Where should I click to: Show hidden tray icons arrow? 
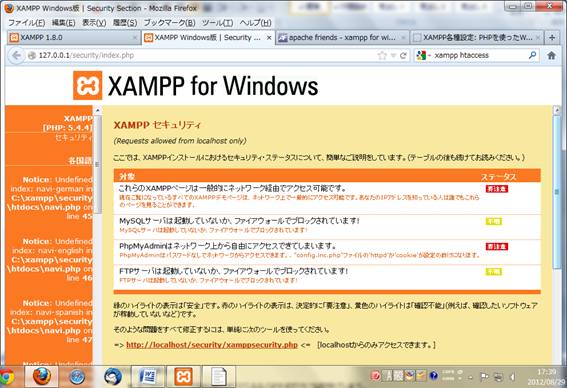point(470,377)
